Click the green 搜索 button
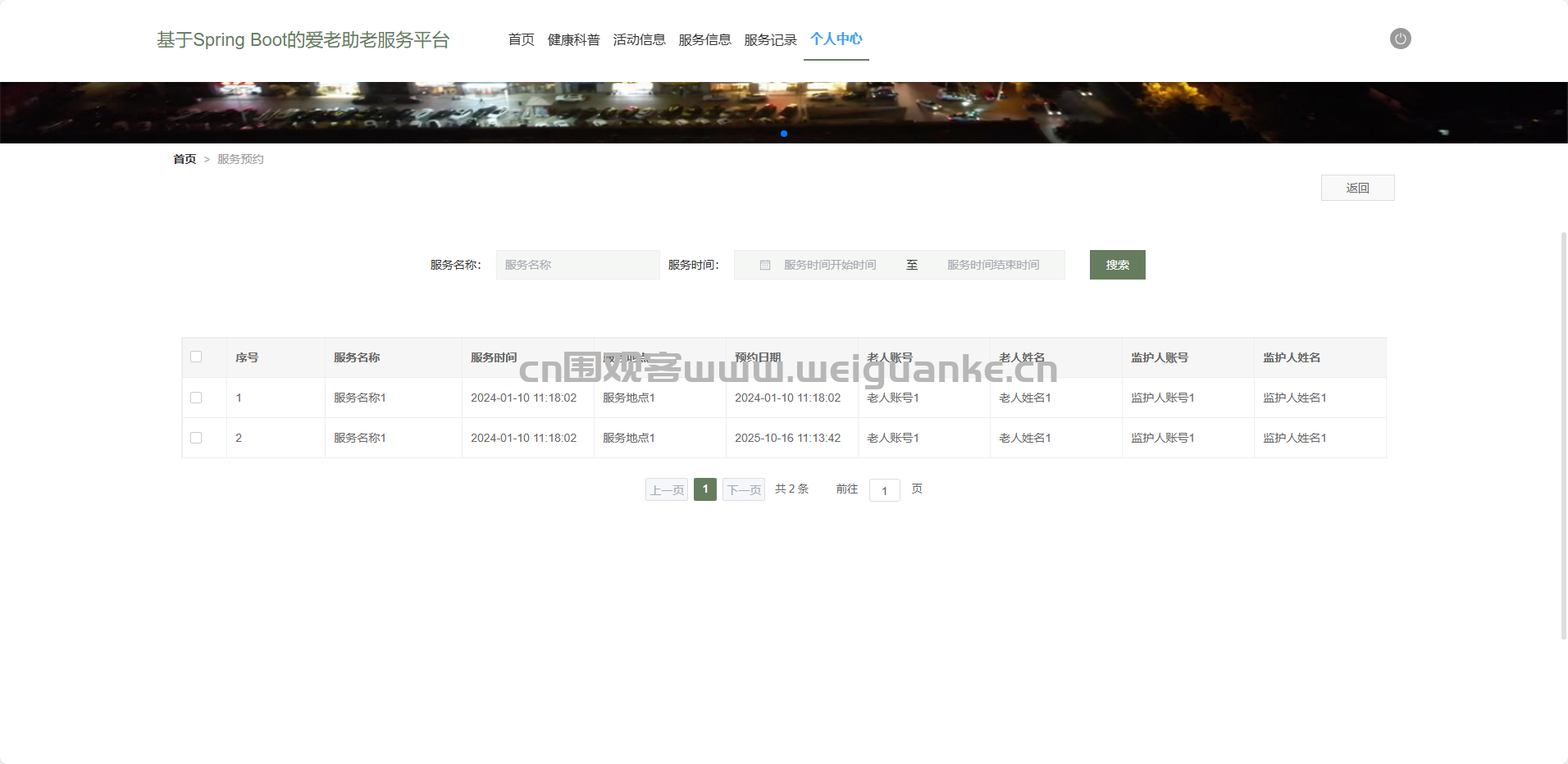The image size is (1568, 764). [1117, 265]
